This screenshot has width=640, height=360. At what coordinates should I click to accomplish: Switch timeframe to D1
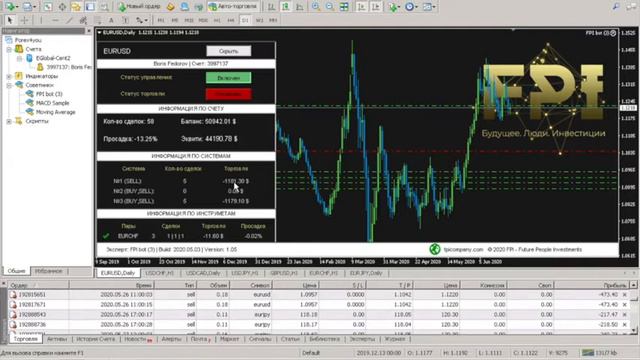245,20
